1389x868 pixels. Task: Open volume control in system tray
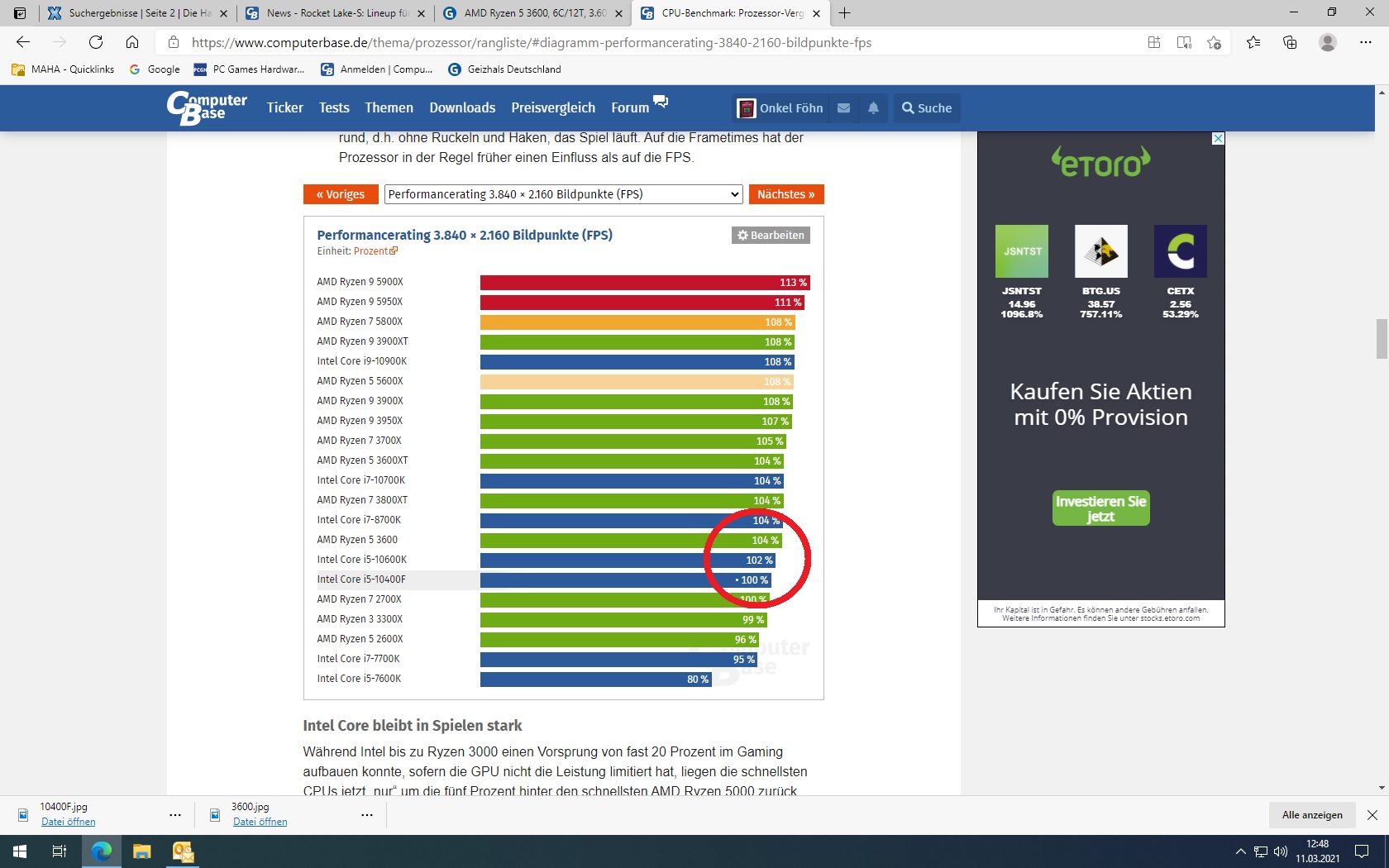pos(1281,851)
